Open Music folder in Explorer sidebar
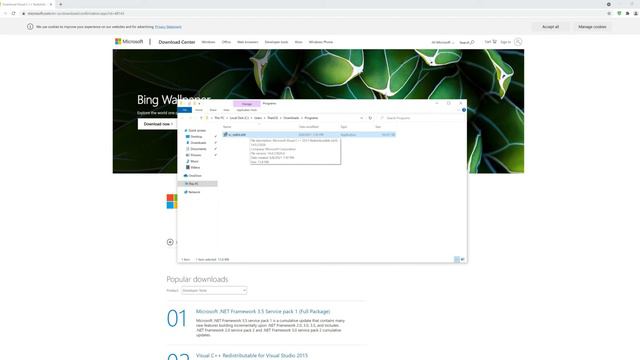Viewport: 640px width, 360px height. point(194,161)
